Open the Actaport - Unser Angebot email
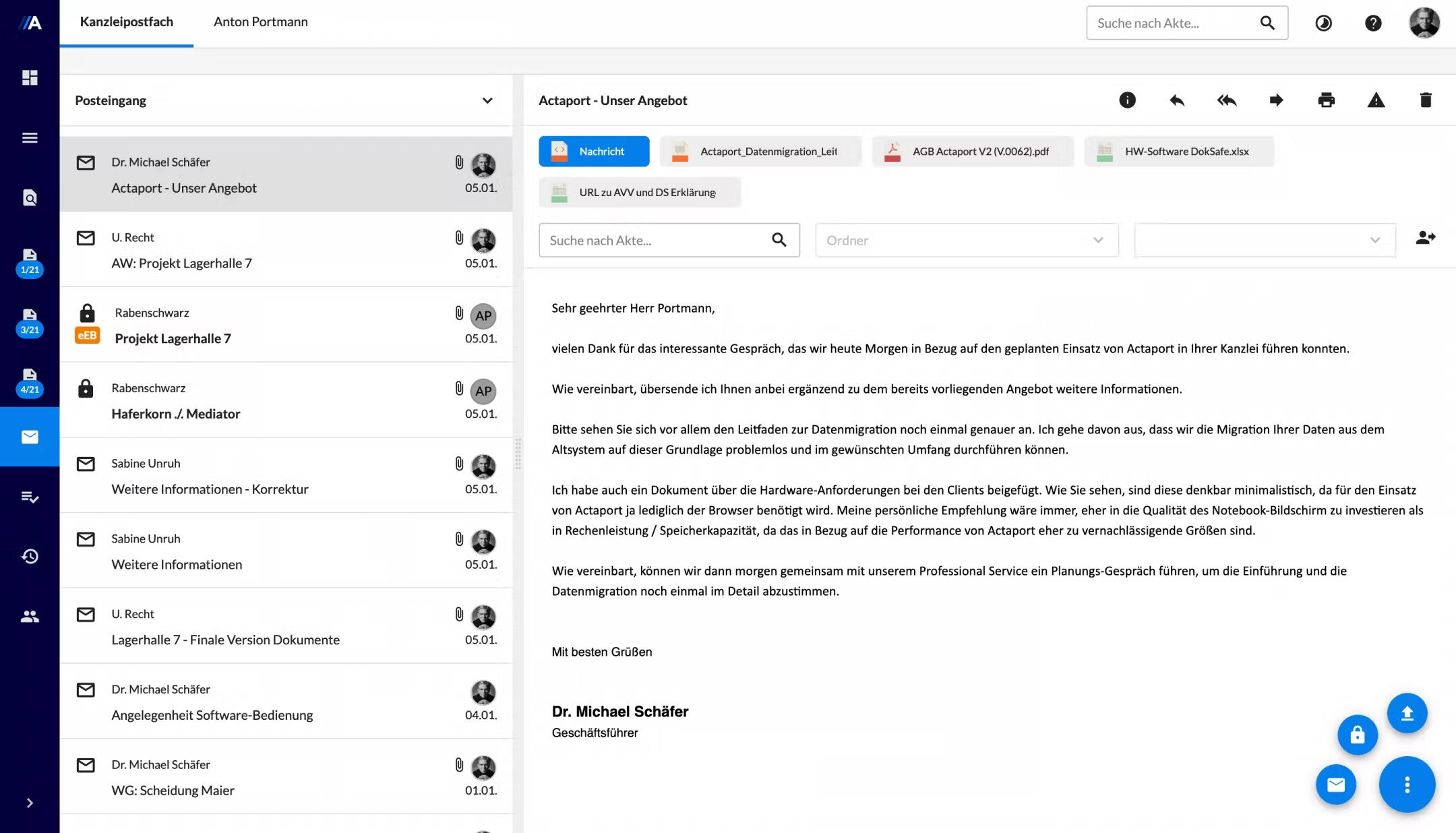The height and width of the screenshot is (833, 1456). 286,175
